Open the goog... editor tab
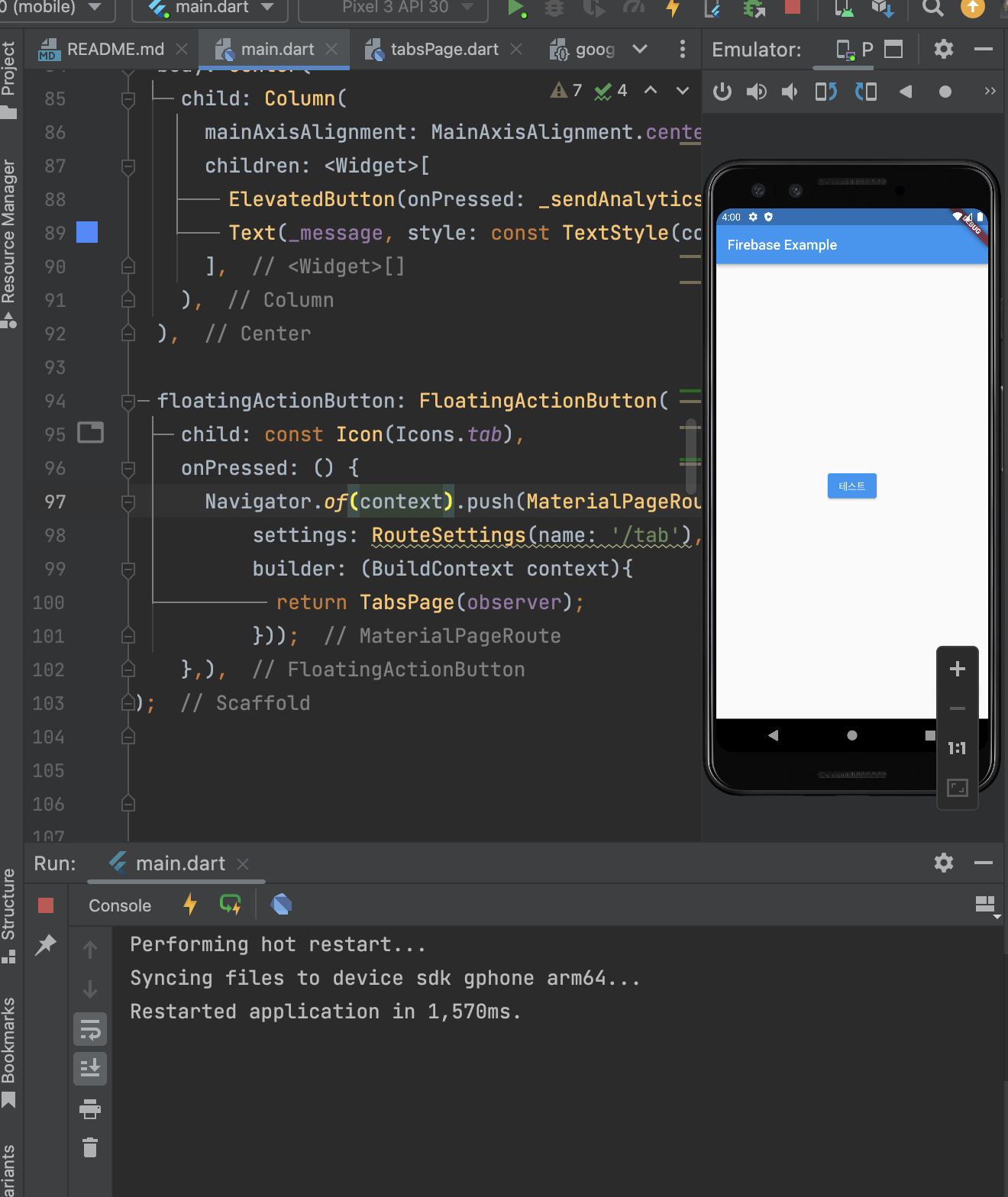Viewport: 1008px width, 1197px height. point(583,50)
